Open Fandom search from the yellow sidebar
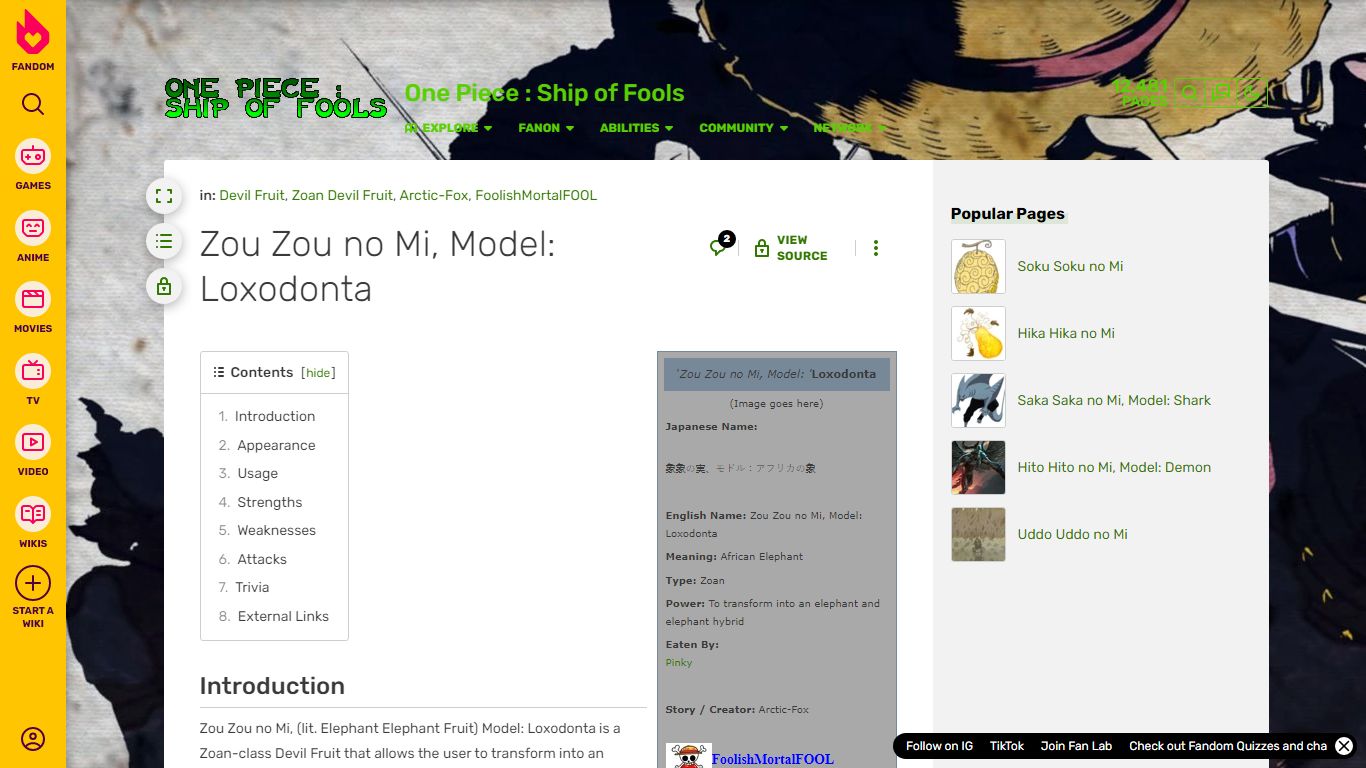 pyautogui.click(x=33, y=105)
